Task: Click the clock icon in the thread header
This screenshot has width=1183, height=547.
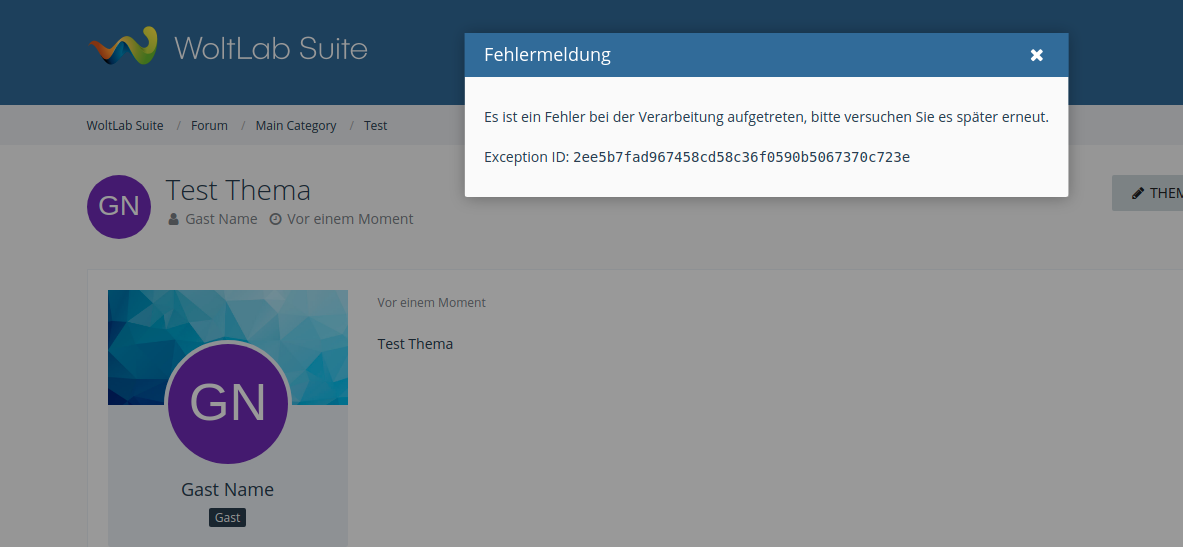Action: click(x=276, y=219)
